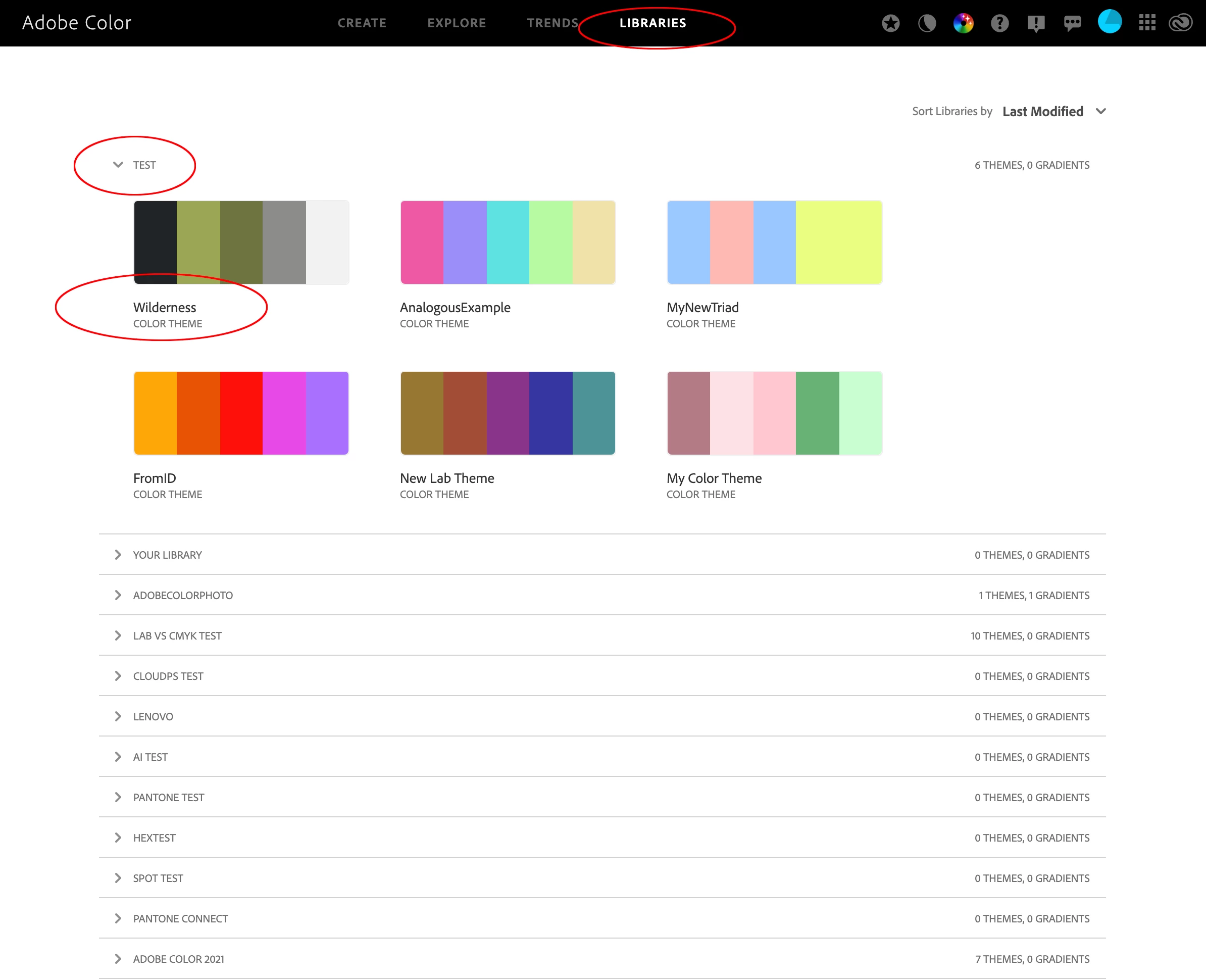Open the rainbow color wheel icon

[963, 23]
